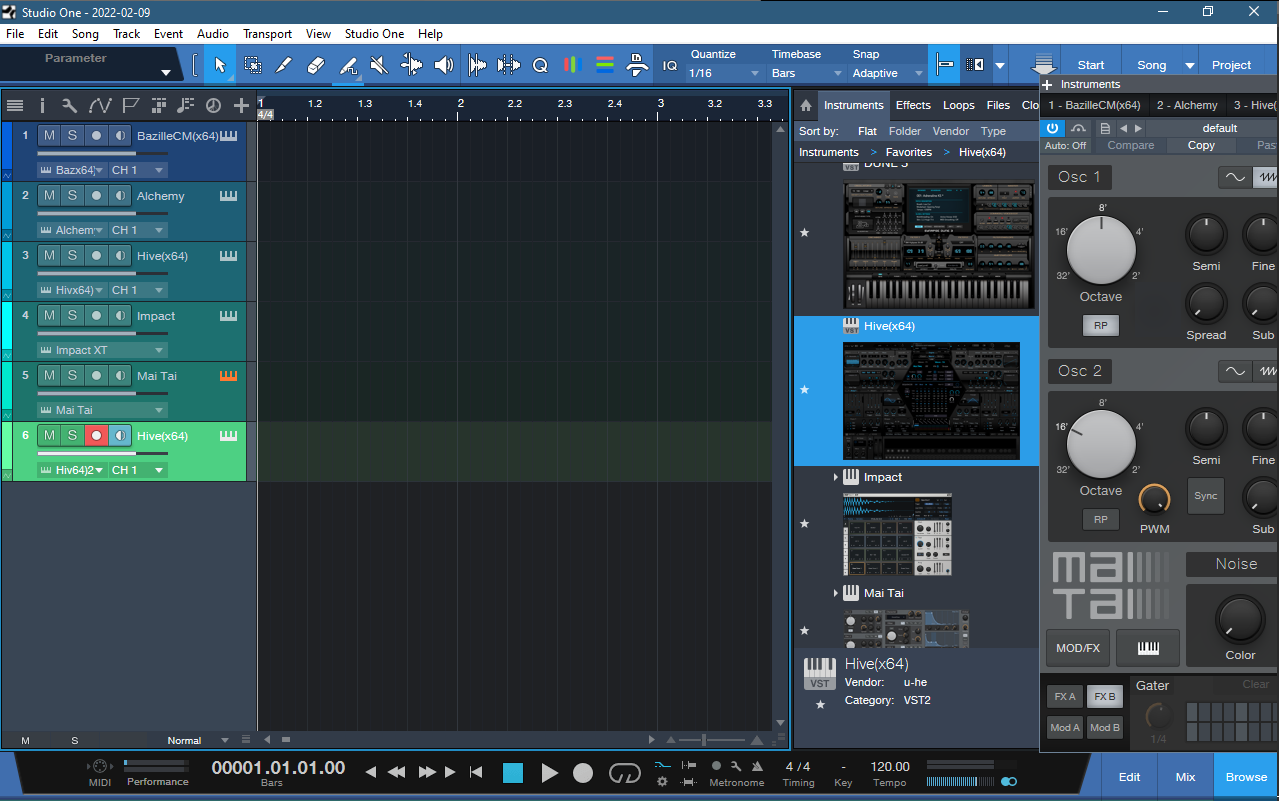This screenshot has width=1279, height=801.
Task: Show automation curve icon in track header
Action: 100,105
